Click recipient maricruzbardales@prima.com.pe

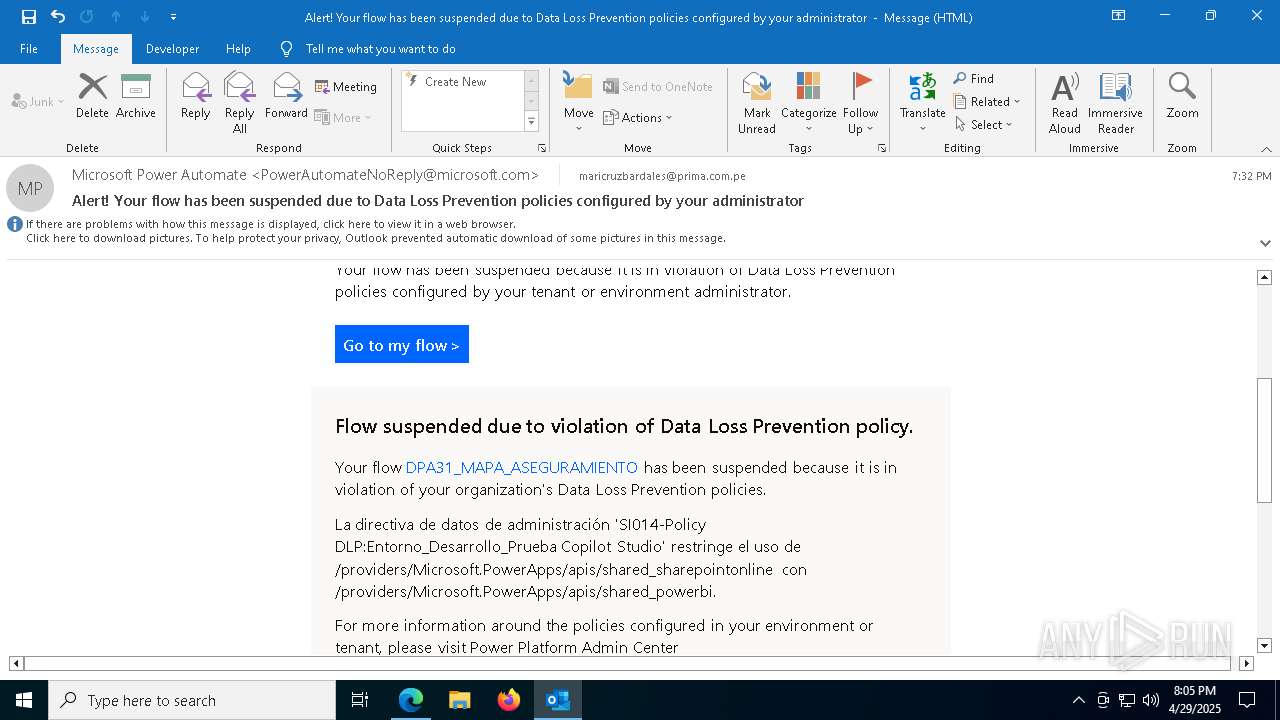click(x=662, y=176)
